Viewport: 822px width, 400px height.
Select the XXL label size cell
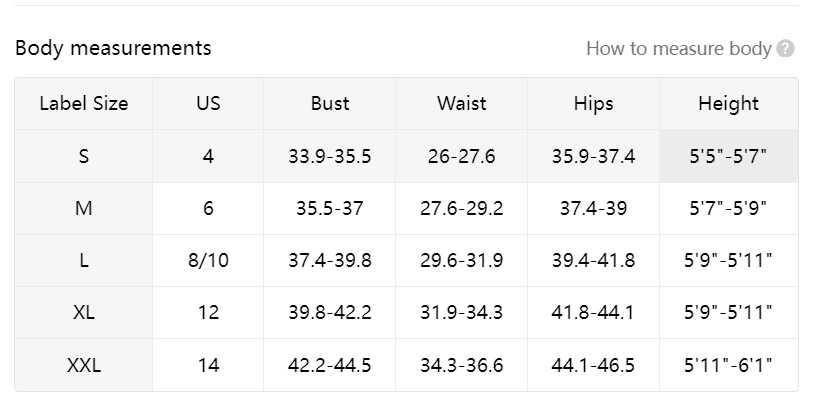(84, 365)
